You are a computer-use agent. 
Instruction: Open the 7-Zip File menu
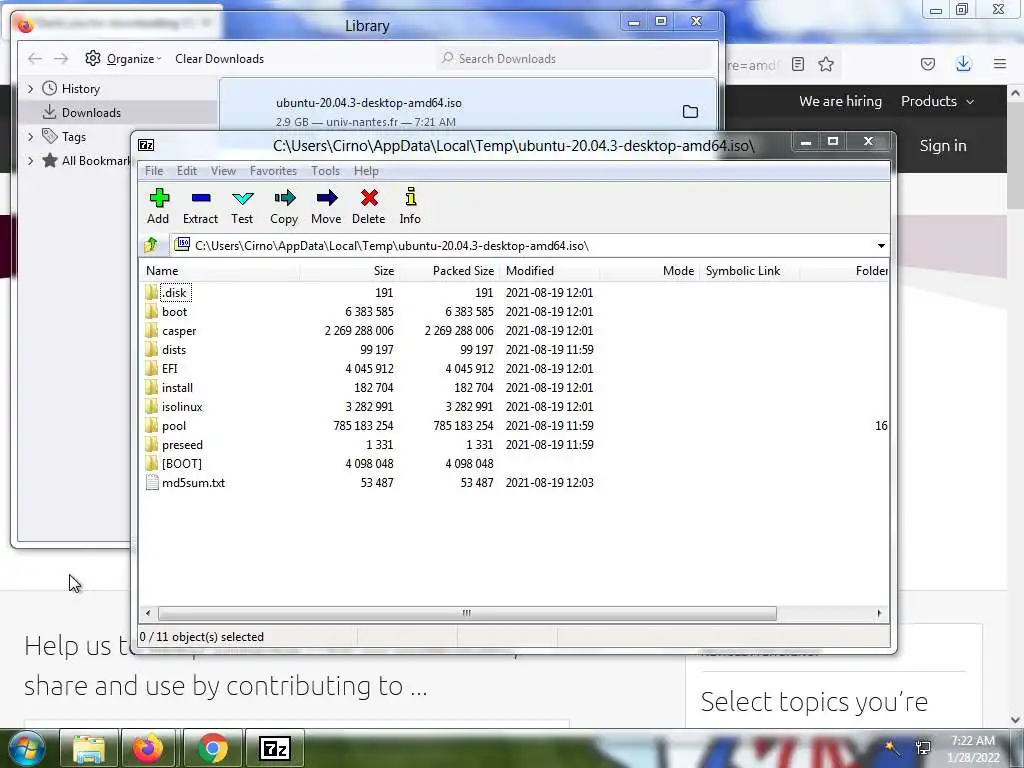[x=154, y=170]
